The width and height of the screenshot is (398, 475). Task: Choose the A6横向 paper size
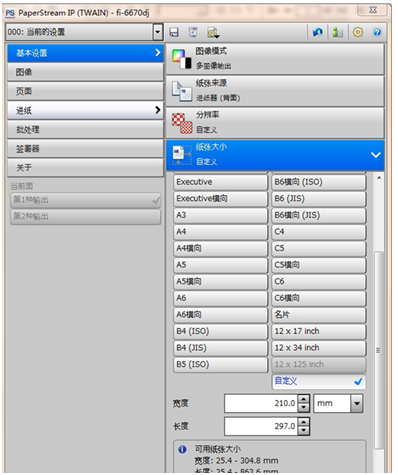pyautogui.click(x=220, y=315)
